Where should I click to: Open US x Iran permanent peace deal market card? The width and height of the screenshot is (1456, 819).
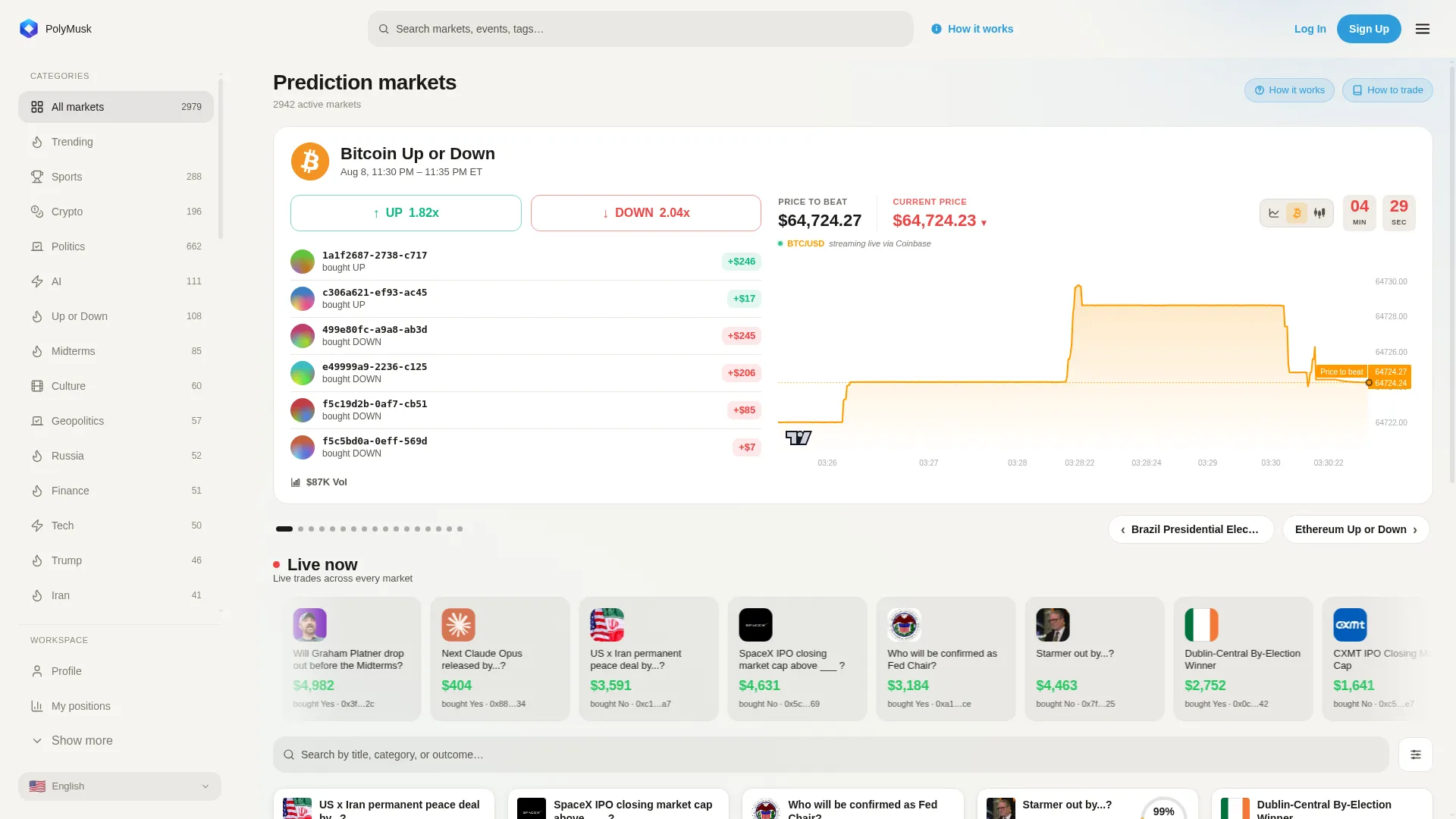pyautogui.click(x=384, y=804)
